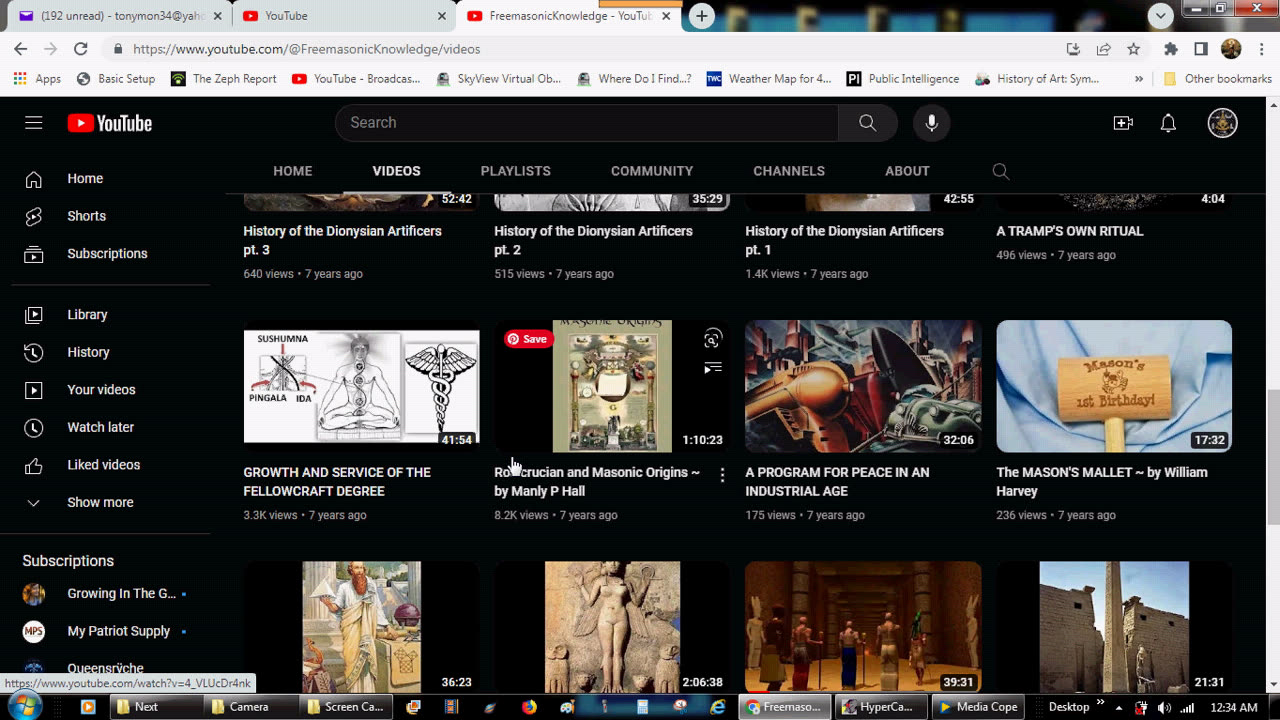The image size is (1280, 720).
Task: Open History of the Dionysian Artificers pt. 3
Action: coord(342,240)
